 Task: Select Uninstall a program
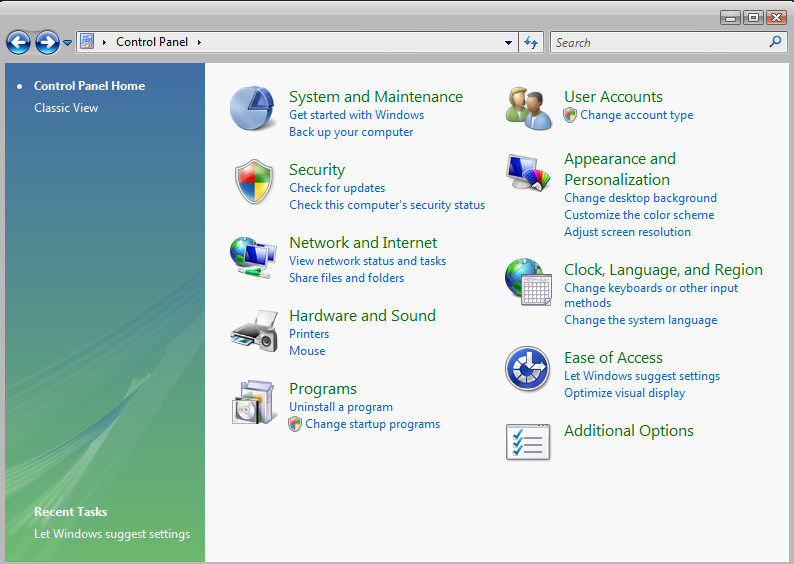[x=341, y=407]
